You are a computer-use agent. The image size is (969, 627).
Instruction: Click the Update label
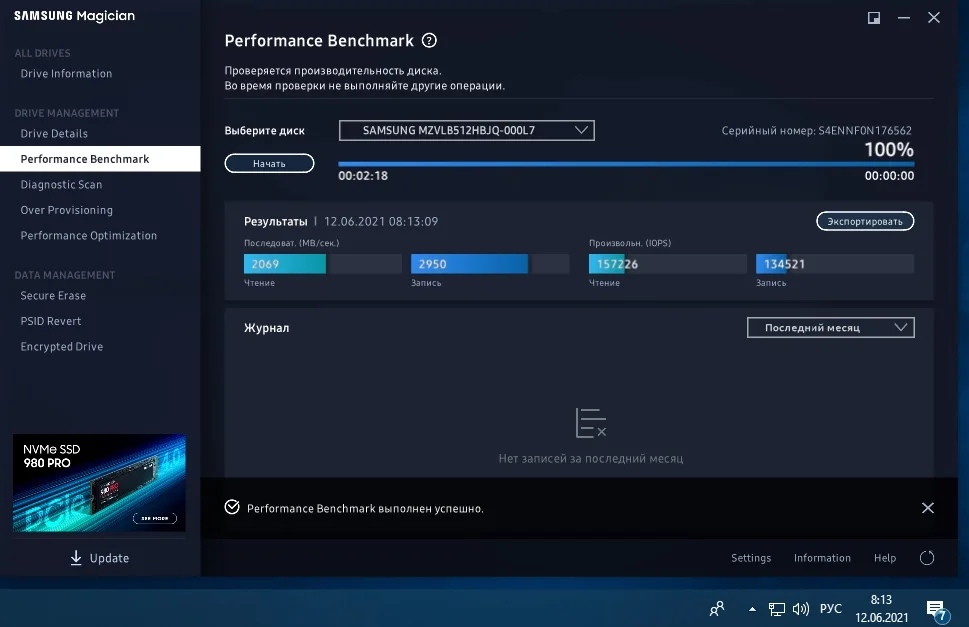click(x=109, y=558)
